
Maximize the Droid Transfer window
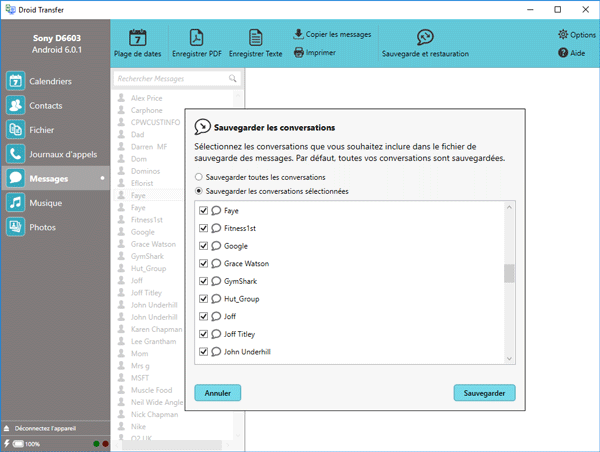[x=558, y=10]
